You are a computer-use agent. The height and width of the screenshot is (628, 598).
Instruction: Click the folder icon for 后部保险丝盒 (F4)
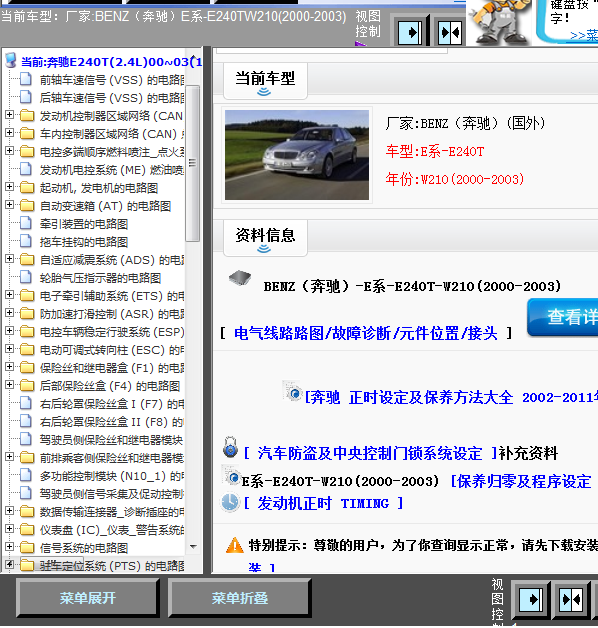(27, 385)
